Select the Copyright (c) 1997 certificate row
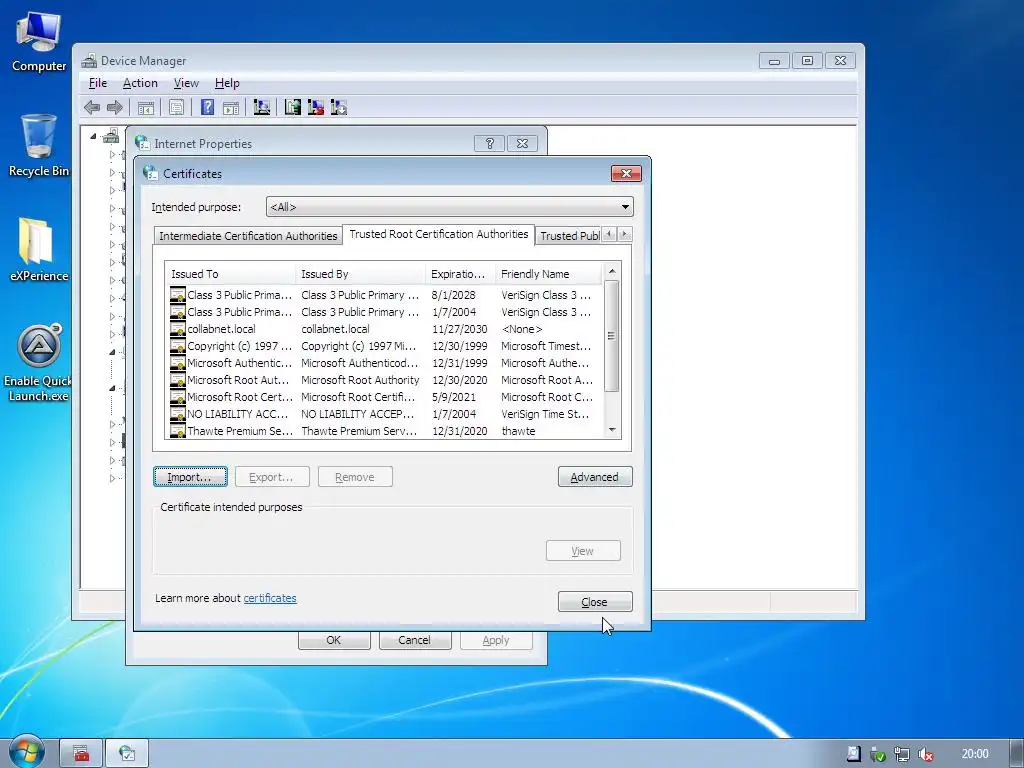 point(385,346)
